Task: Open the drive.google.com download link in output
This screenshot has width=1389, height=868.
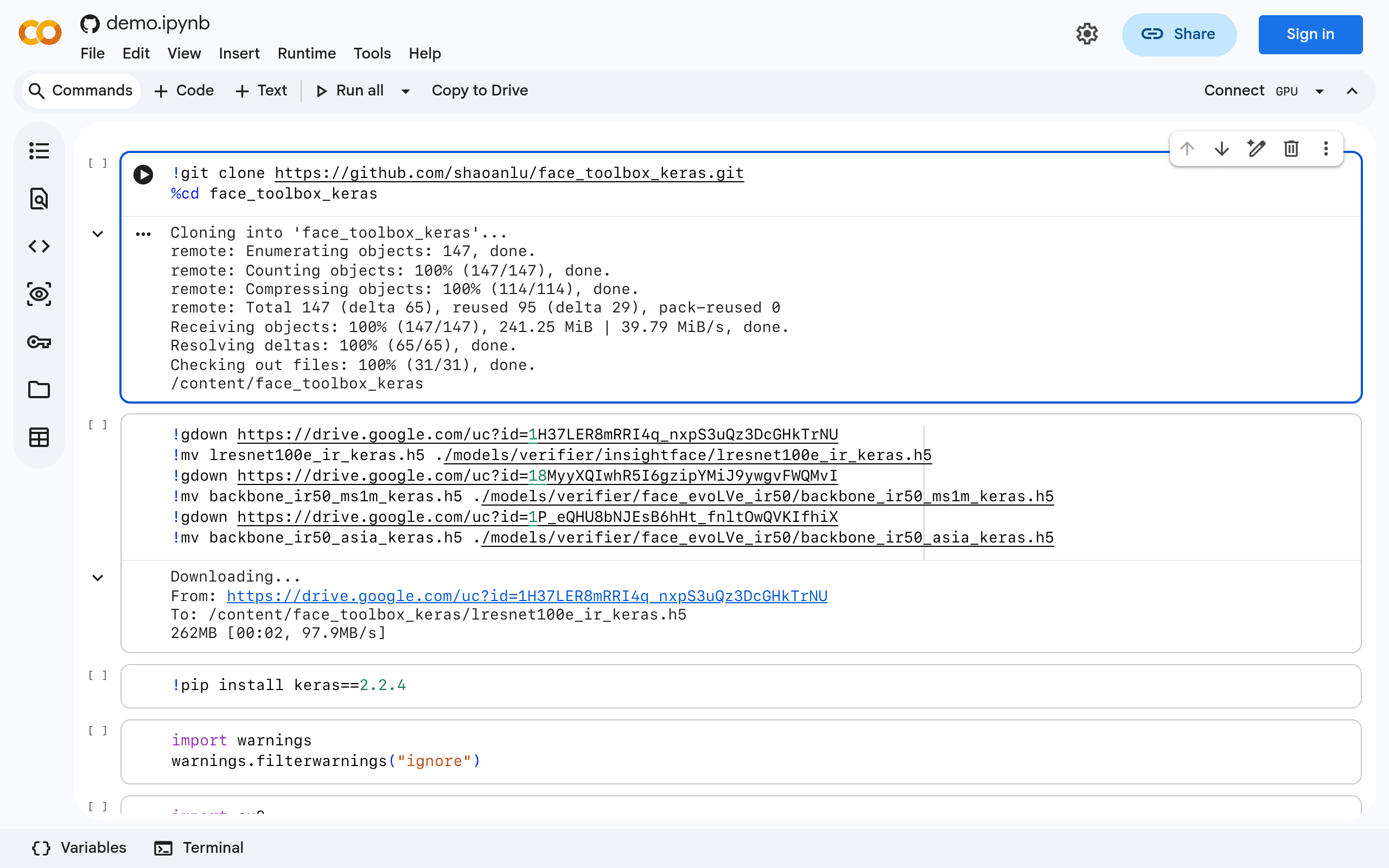Action: click(527, 596)
